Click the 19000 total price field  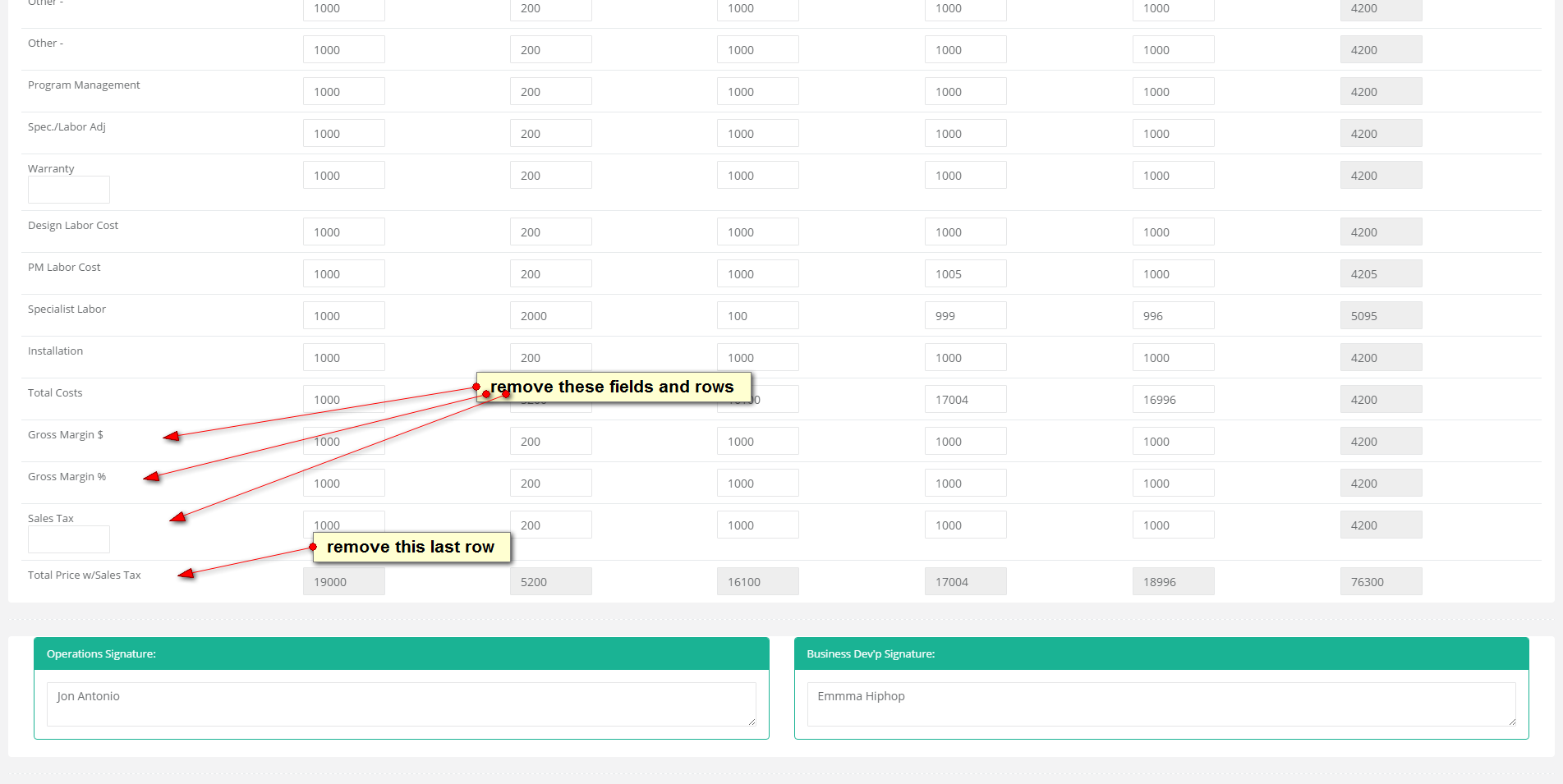(x=344, y=581)
